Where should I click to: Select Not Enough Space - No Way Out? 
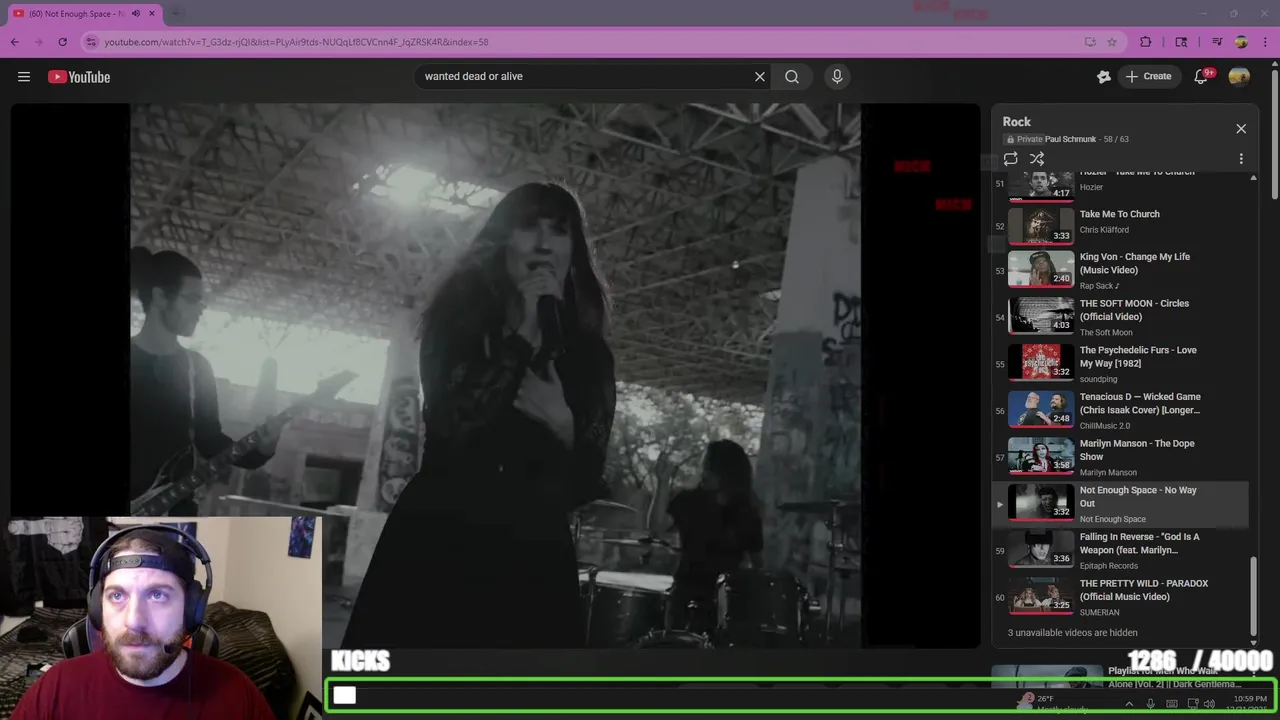pyautogui.click(x=1120, y=504)
